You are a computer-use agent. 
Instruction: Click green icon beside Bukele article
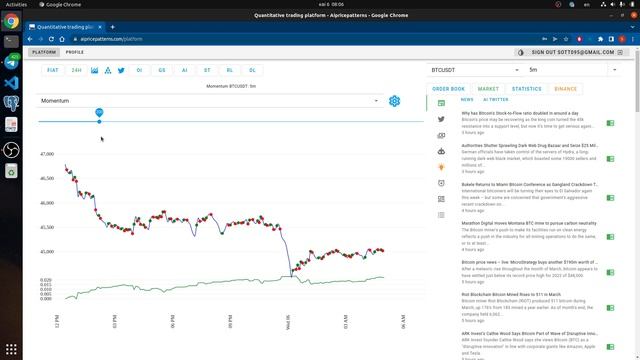pyautogui.click(x=610, y=198)
